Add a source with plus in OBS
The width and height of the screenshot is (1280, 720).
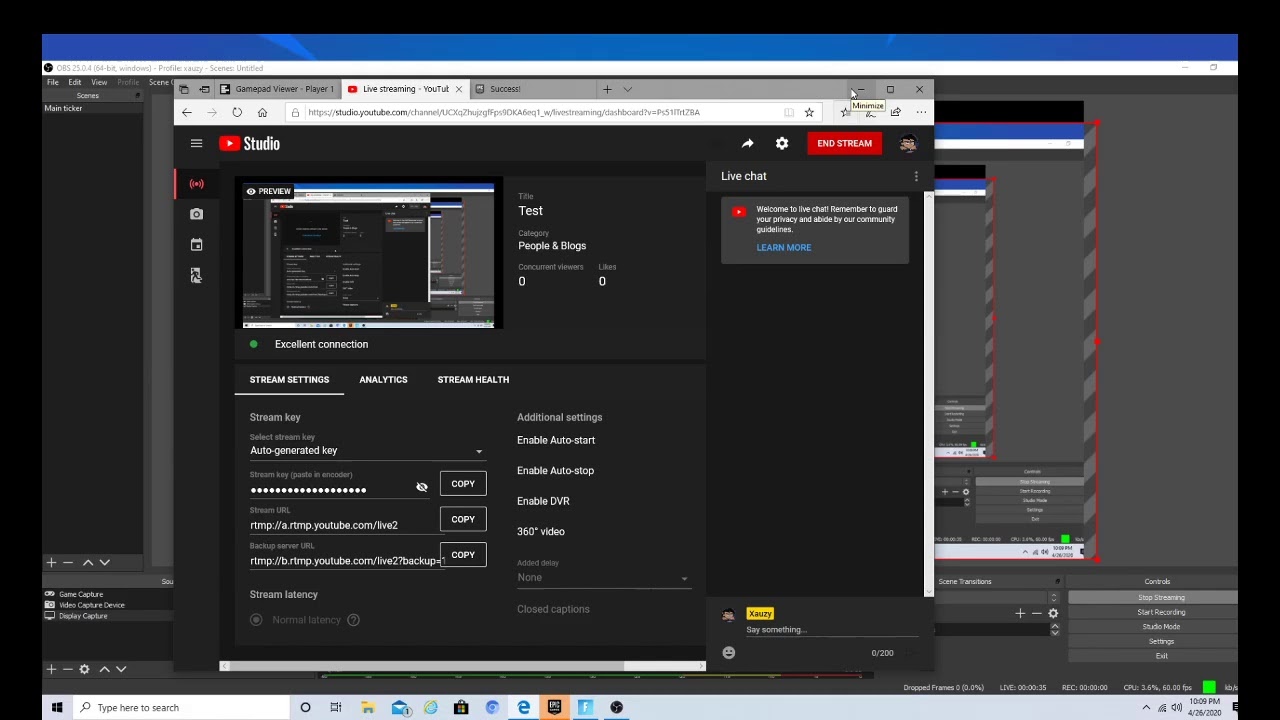(51, 669)
